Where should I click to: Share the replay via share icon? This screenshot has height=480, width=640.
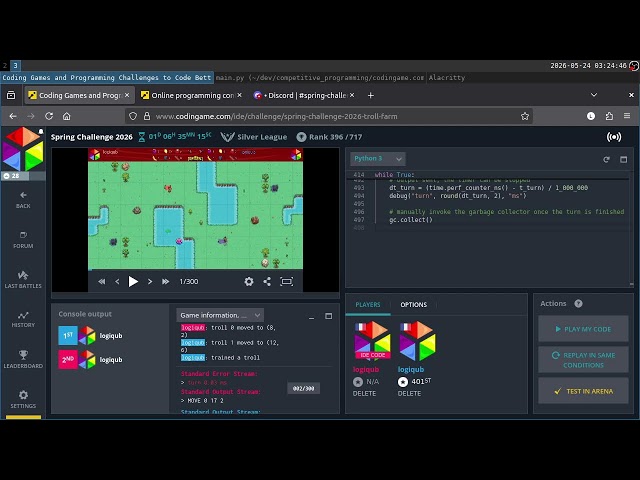(x=267, y=281)
